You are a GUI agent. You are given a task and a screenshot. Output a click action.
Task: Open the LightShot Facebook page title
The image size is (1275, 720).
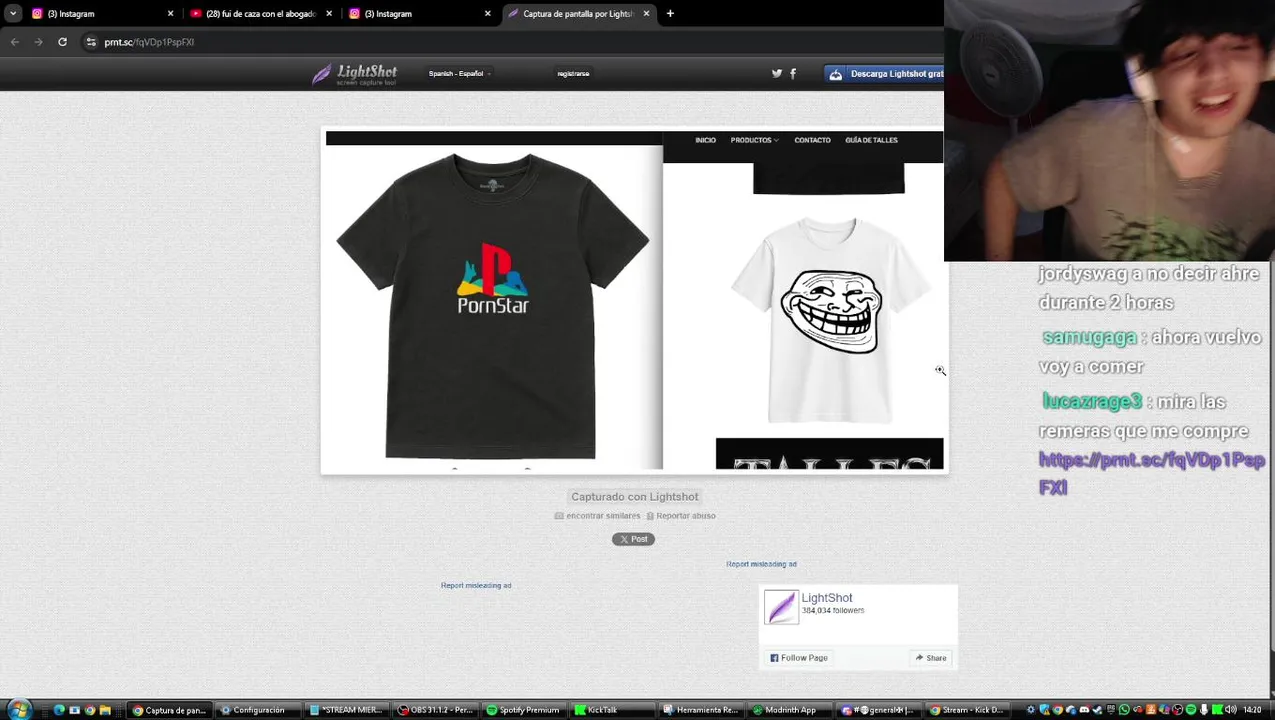[827, 598]
